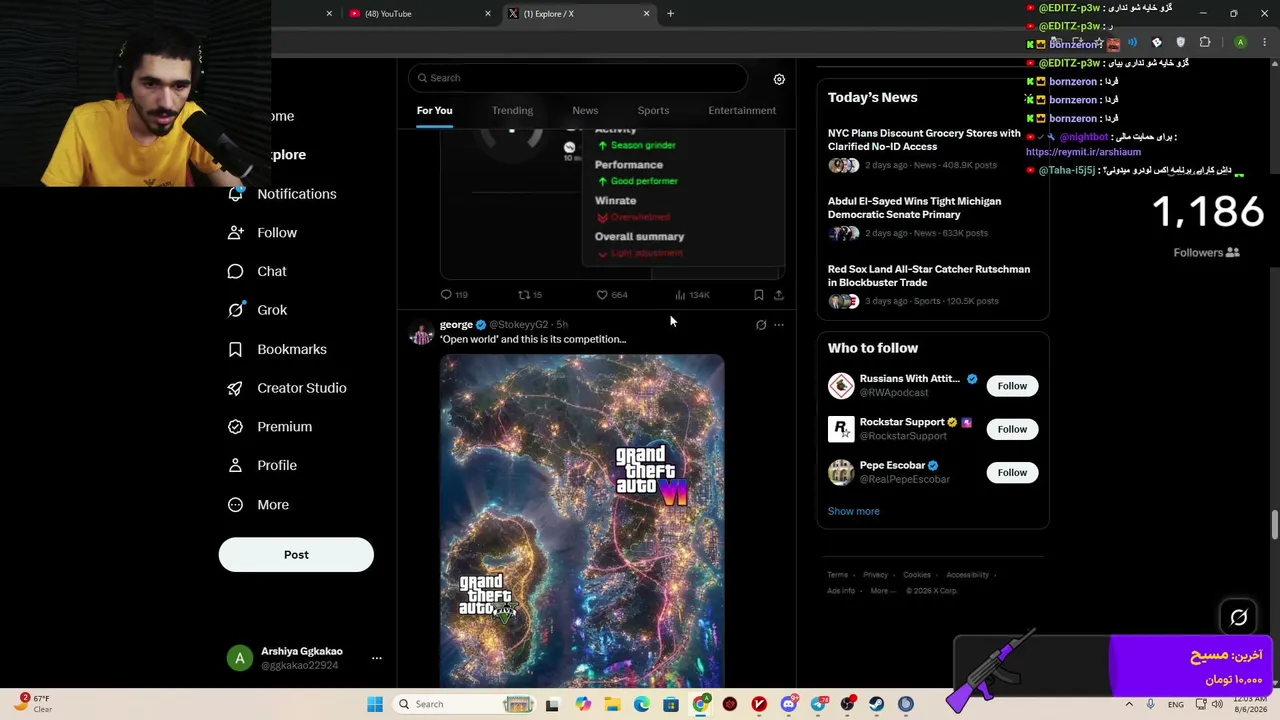
Task: Open GTA VI map image in george's post
Action: (582, 521)
